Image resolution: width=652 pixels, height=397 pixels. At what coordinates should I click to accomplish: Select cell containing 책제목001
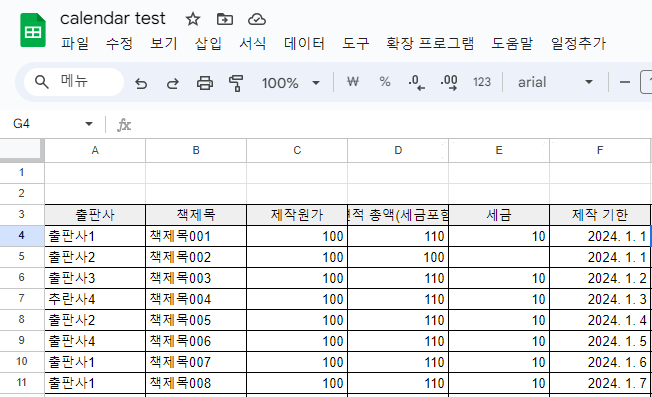[x=196, y=236]
